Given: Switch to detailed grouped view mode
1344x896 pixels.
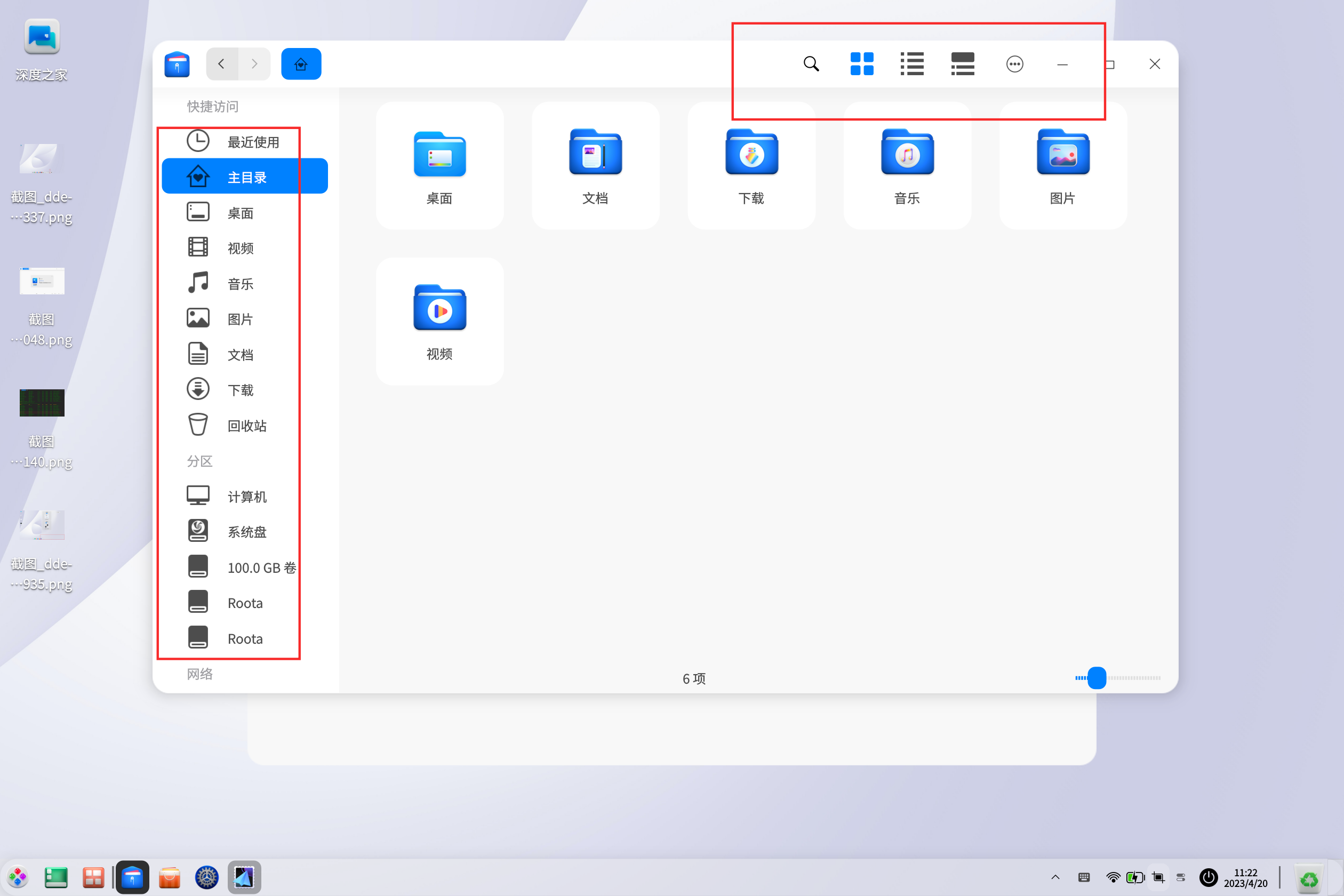Looking at the screenshot, I should point(962,64).
